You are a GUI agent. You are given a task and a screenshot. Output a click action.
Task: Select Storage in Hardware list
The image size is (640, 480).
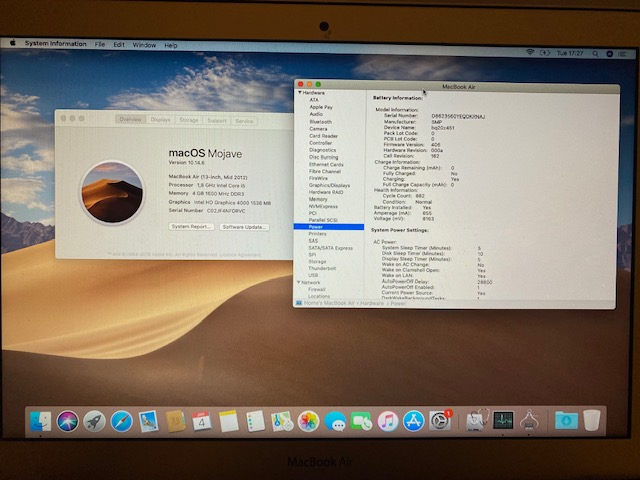[x=317, y=262]
